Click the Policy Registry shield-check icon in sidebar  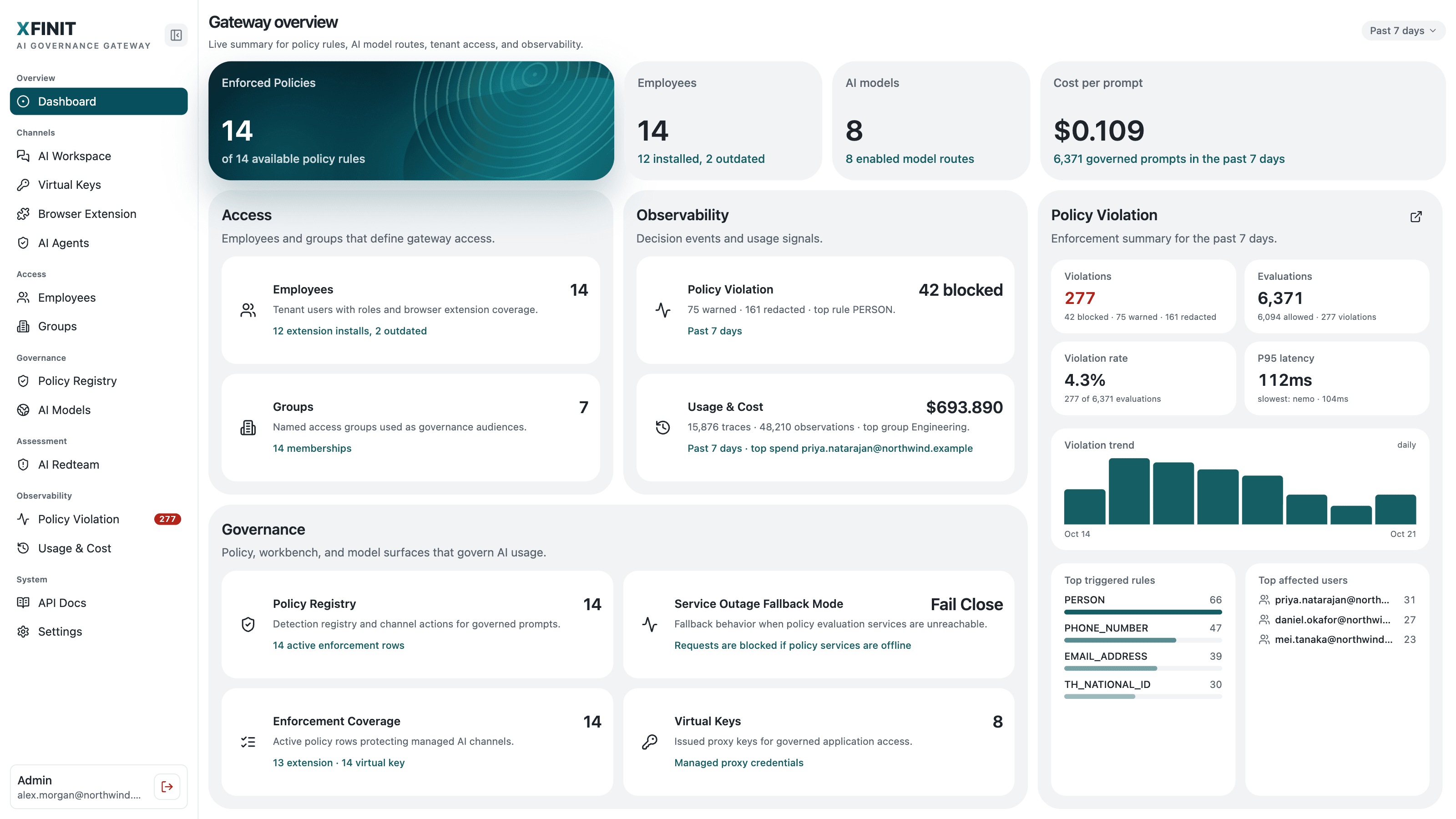click(x=23, y=381)
